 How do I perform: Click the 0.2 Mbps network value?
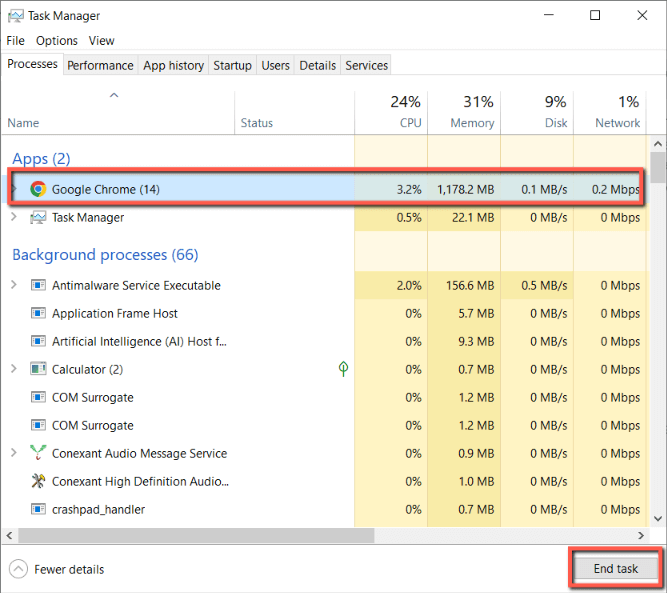pyautogui.click(x=616, y=189)
